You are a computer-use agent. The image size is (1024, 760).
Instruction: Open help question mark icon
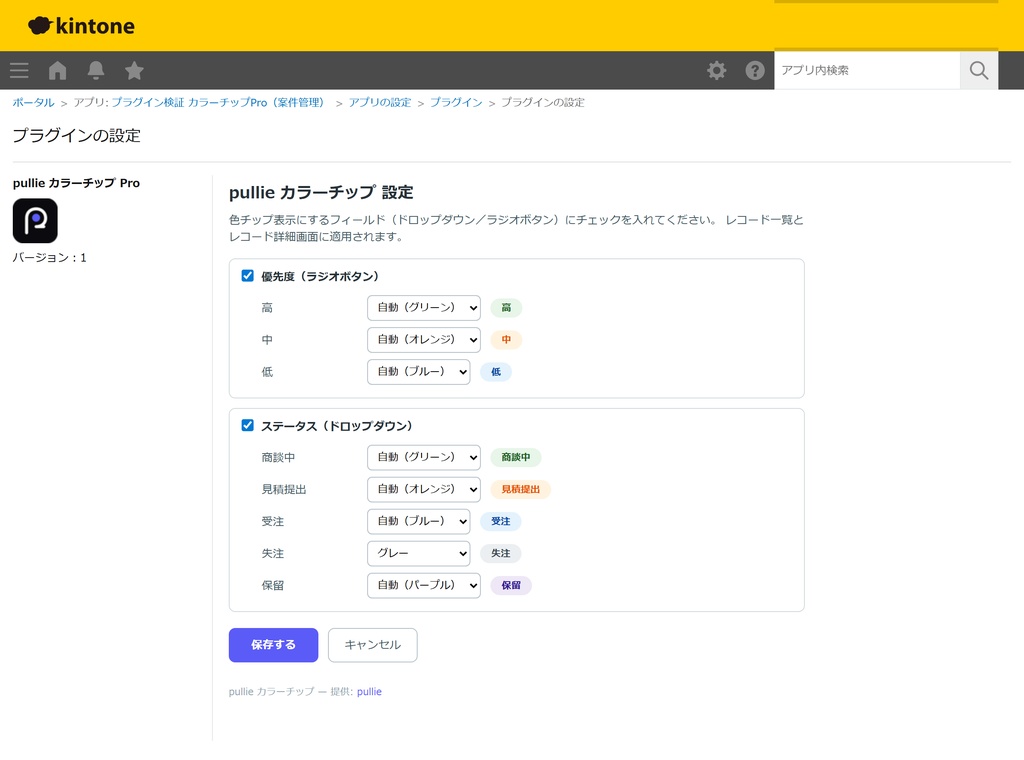pyautogui.click(x=755, y=71)
